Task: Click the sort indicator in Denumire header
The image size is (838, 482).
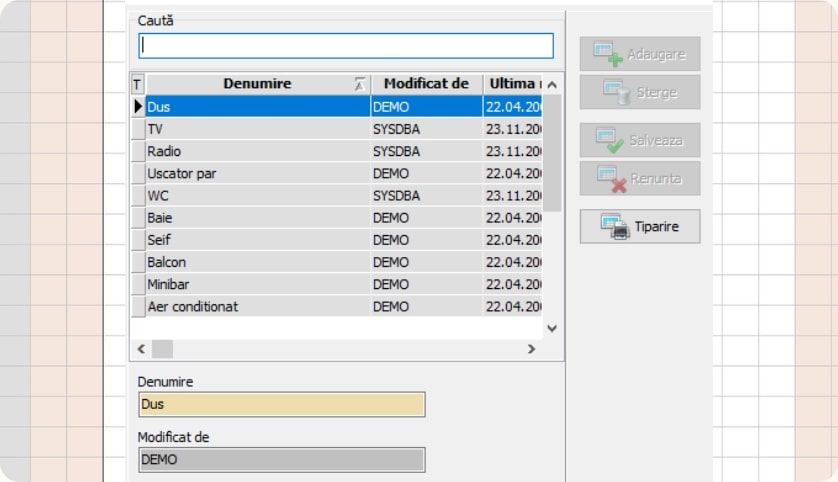Action: [360, 84]
